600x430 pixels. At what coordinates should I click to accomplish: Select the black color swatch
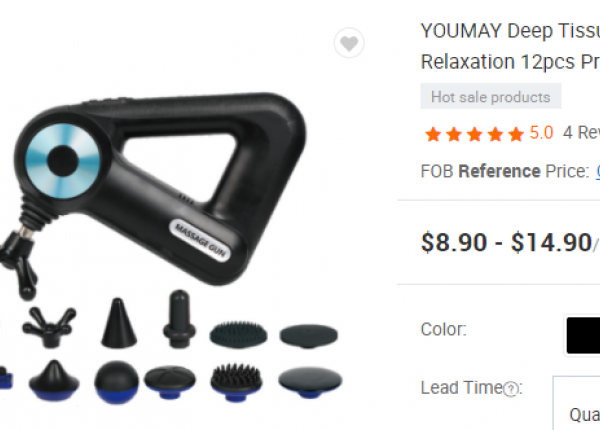pos(583,335)
